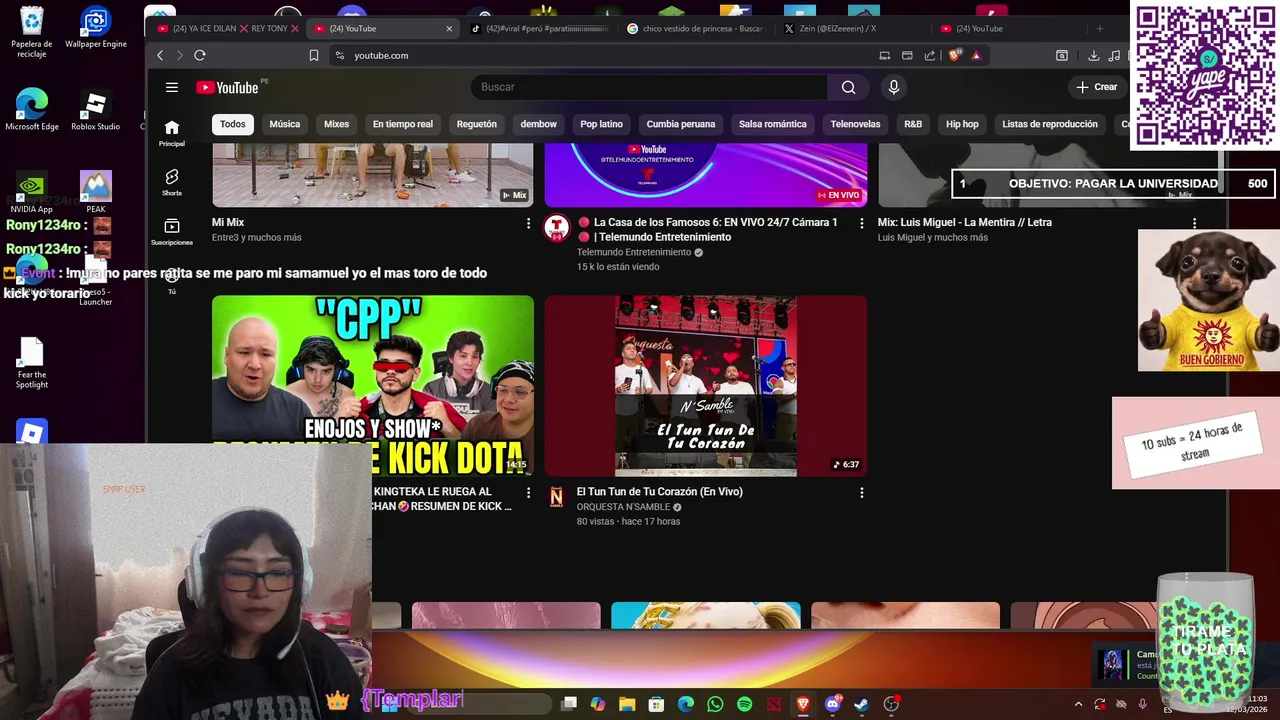Click the Buscar search input field
Image resolution: width=1280 pixels, height=720 pixels.
650,87
